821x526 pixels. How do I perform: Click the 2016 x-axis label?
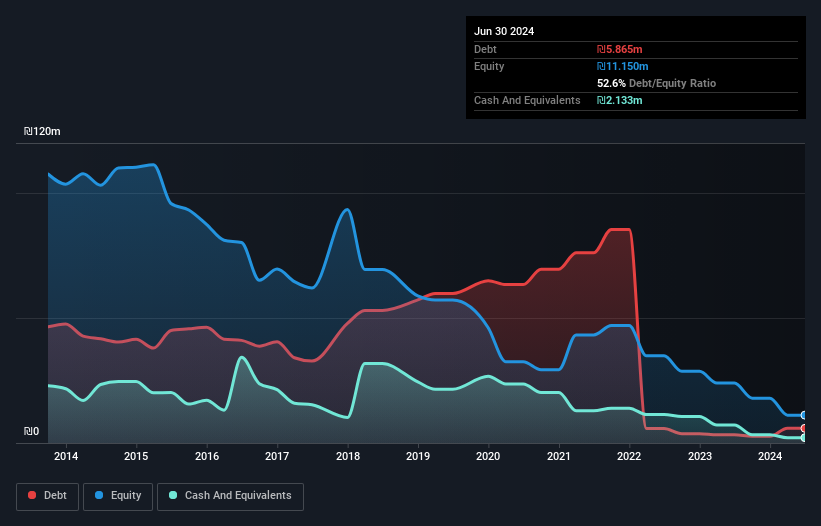(x=207, y=456)
